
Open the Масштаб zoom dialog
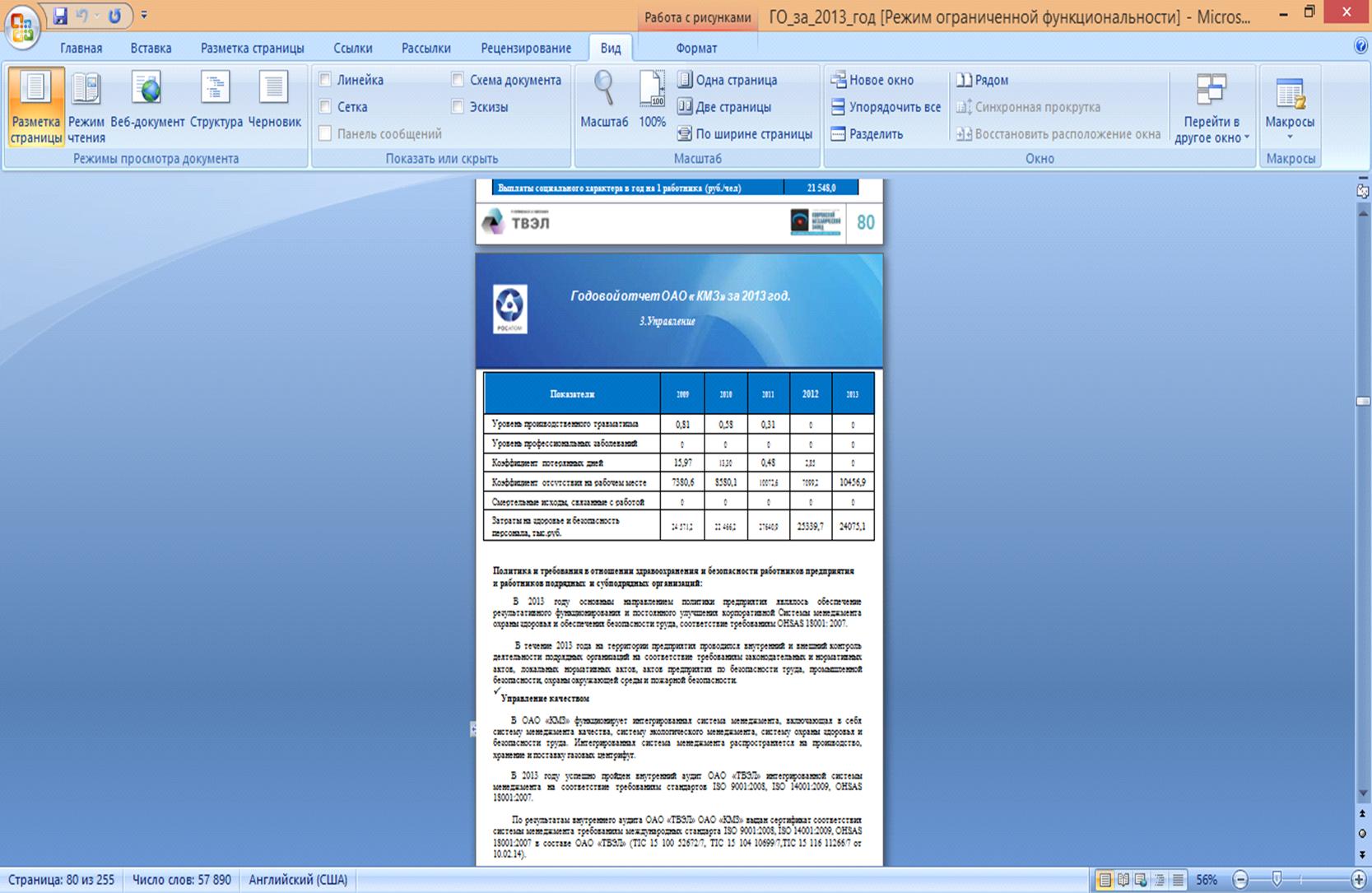pyautogui.click(x=604, y=100)
